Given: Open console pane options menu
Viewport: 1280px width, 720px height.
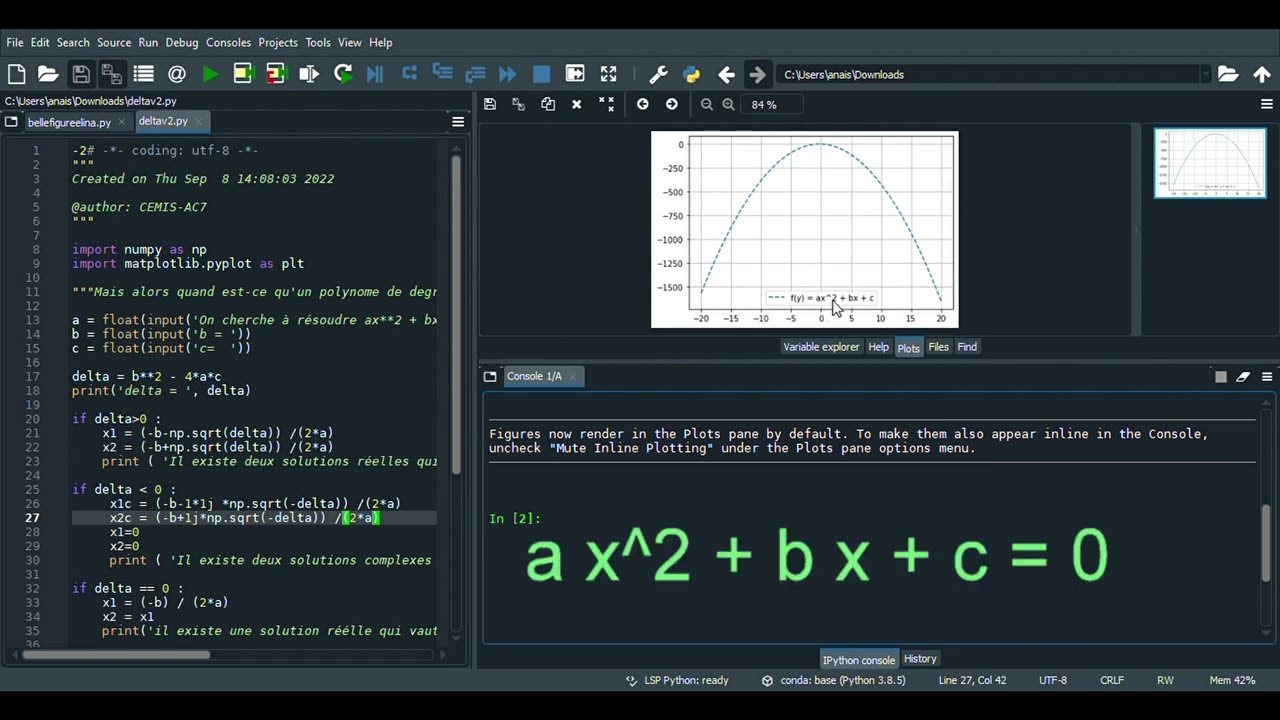Looking at the screenshot, I should (x=1267, y=377).
